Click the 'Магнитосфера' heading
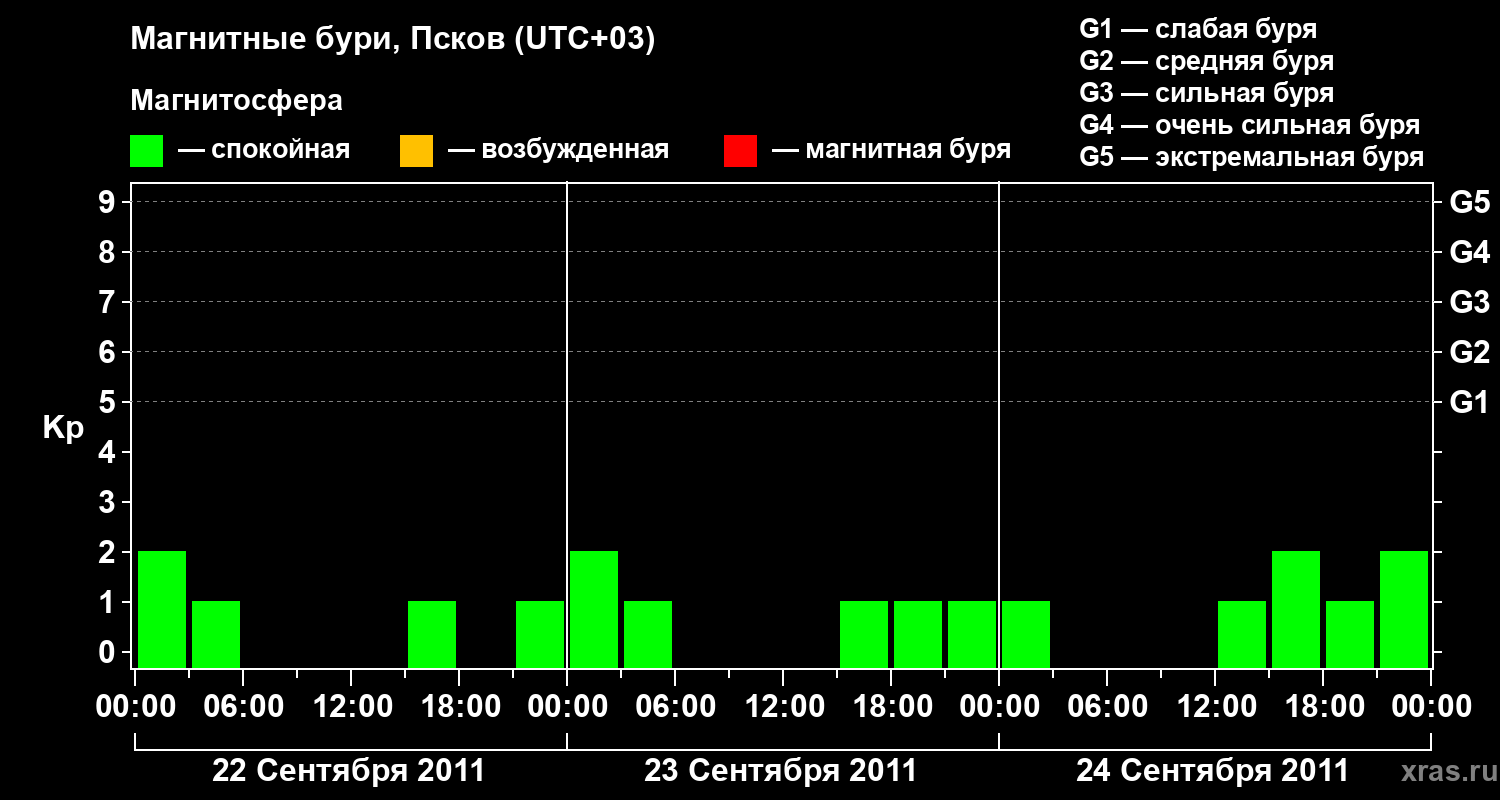Image resolution: width=1500 pixels, height=800 pixels. [236, 101]
